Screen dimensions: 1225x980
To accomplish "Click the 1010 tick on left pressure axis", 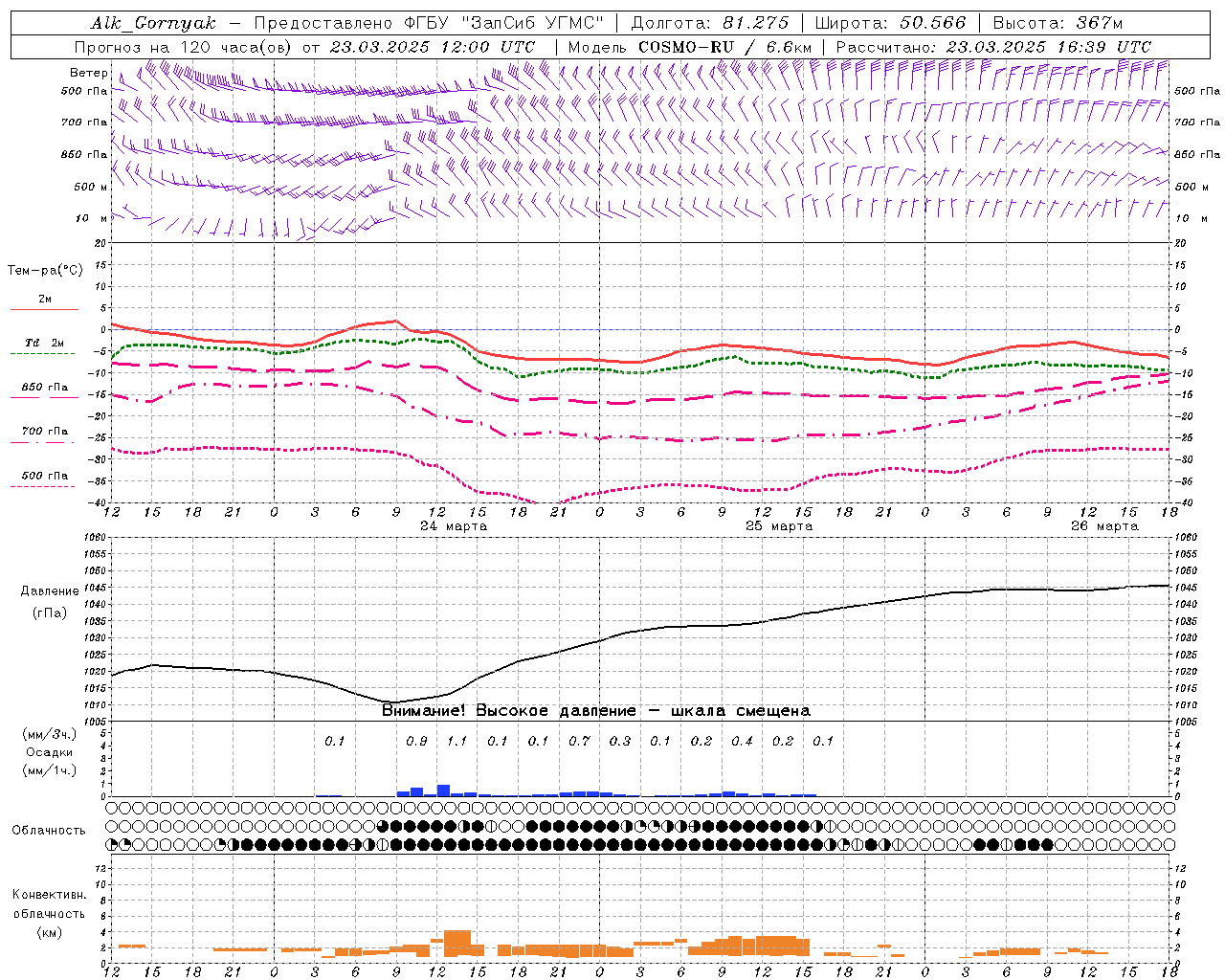I will click(x=94, y=705).
